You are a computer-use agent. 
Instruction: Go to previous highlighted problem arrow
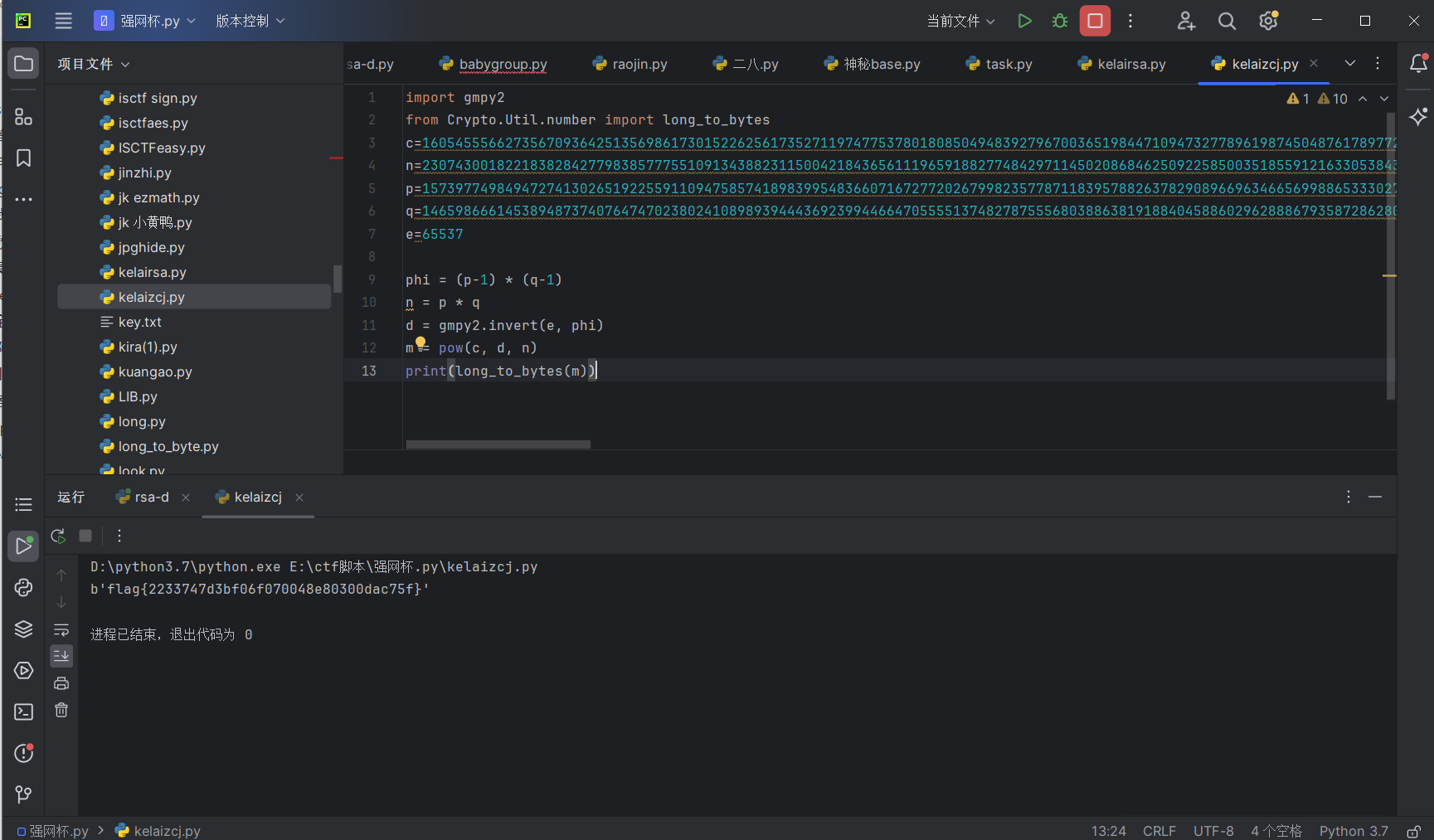pyautogui.click(x=1363, y=99)
